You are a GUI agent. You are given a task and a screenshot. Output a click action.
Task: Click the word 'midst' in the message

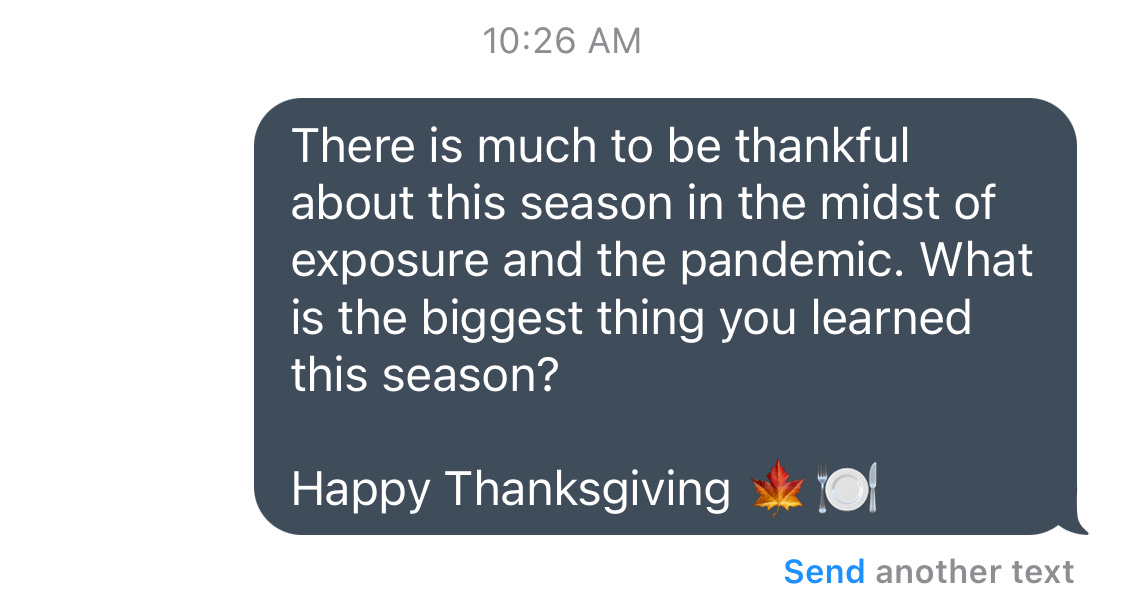pyautogui.click(x=880, y=203)
